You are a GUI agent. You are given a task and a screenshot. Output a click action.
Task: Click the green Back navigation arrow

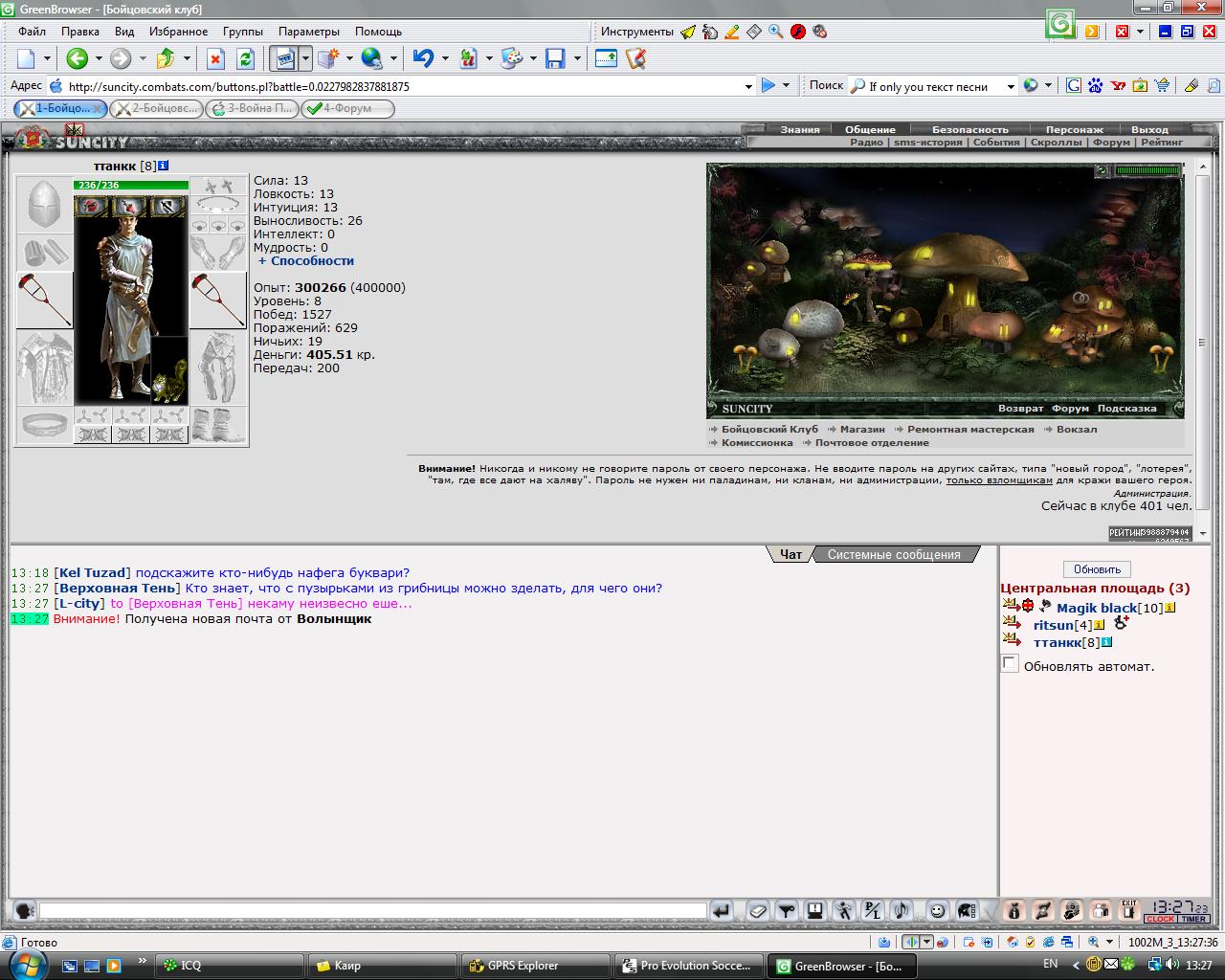(78, 58)
